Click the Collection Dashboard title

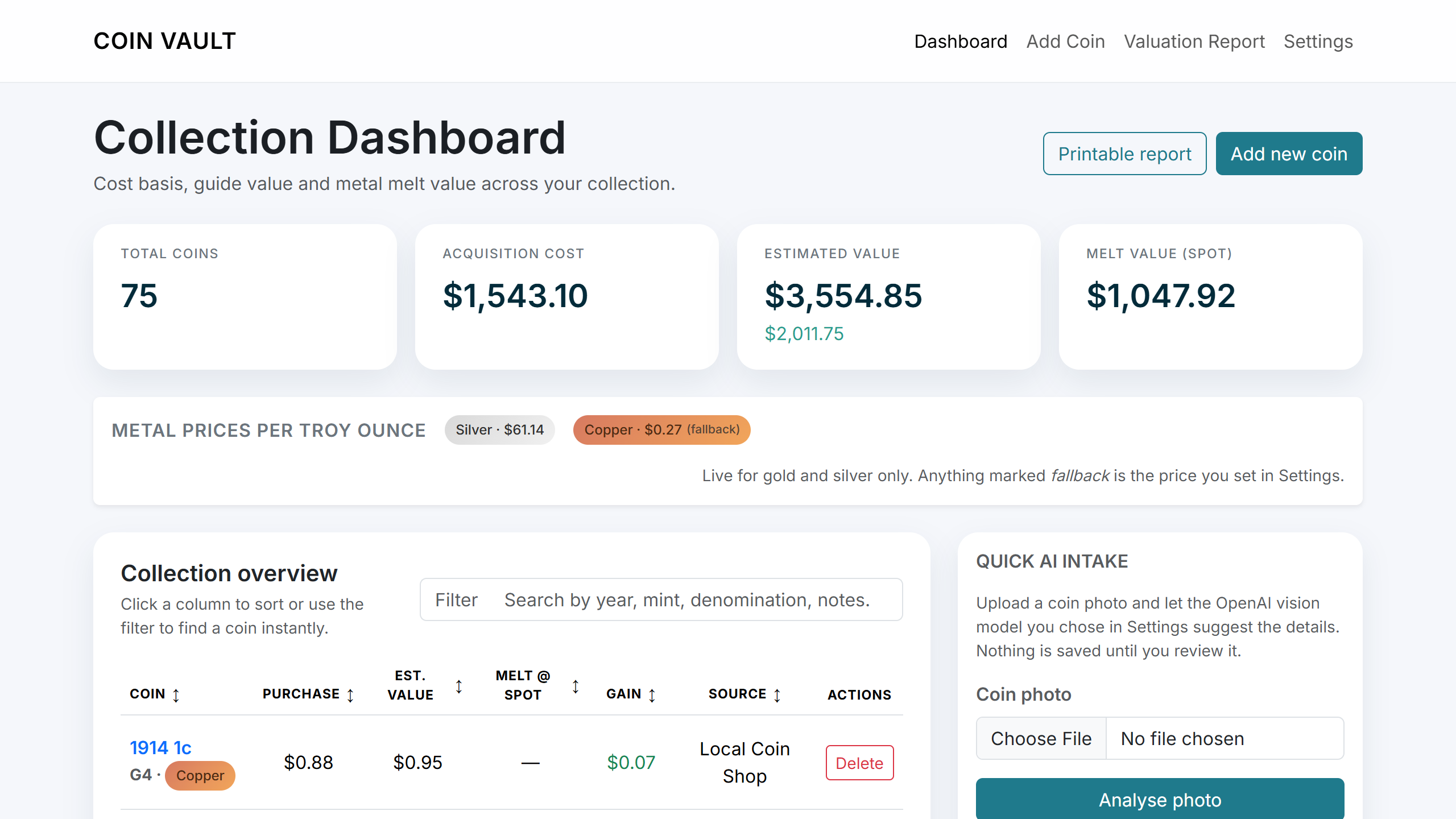(x=330, y=138)
